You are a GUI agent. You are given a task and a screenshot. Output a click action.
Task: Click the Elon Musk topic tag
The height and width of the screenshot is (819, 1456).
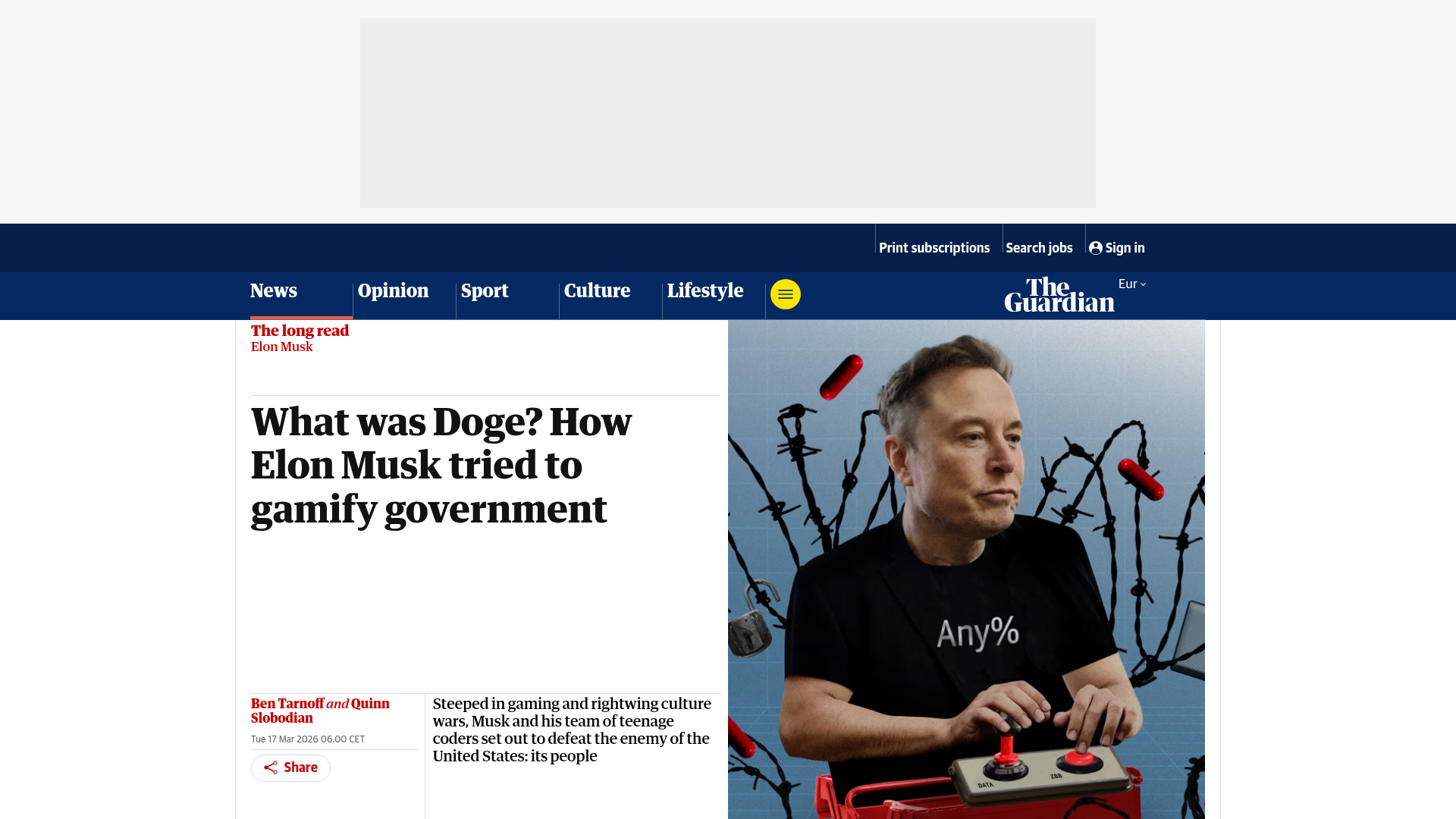(x=281, y=347)
